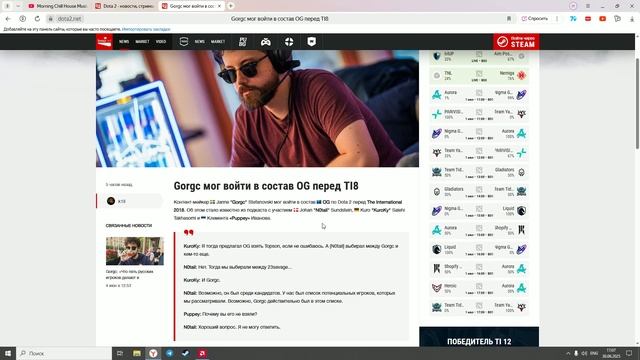Screen dimensions: 640x360
Task: Open the match with Liquid left and Nigma G. right
Action: (x=479, y=249)
